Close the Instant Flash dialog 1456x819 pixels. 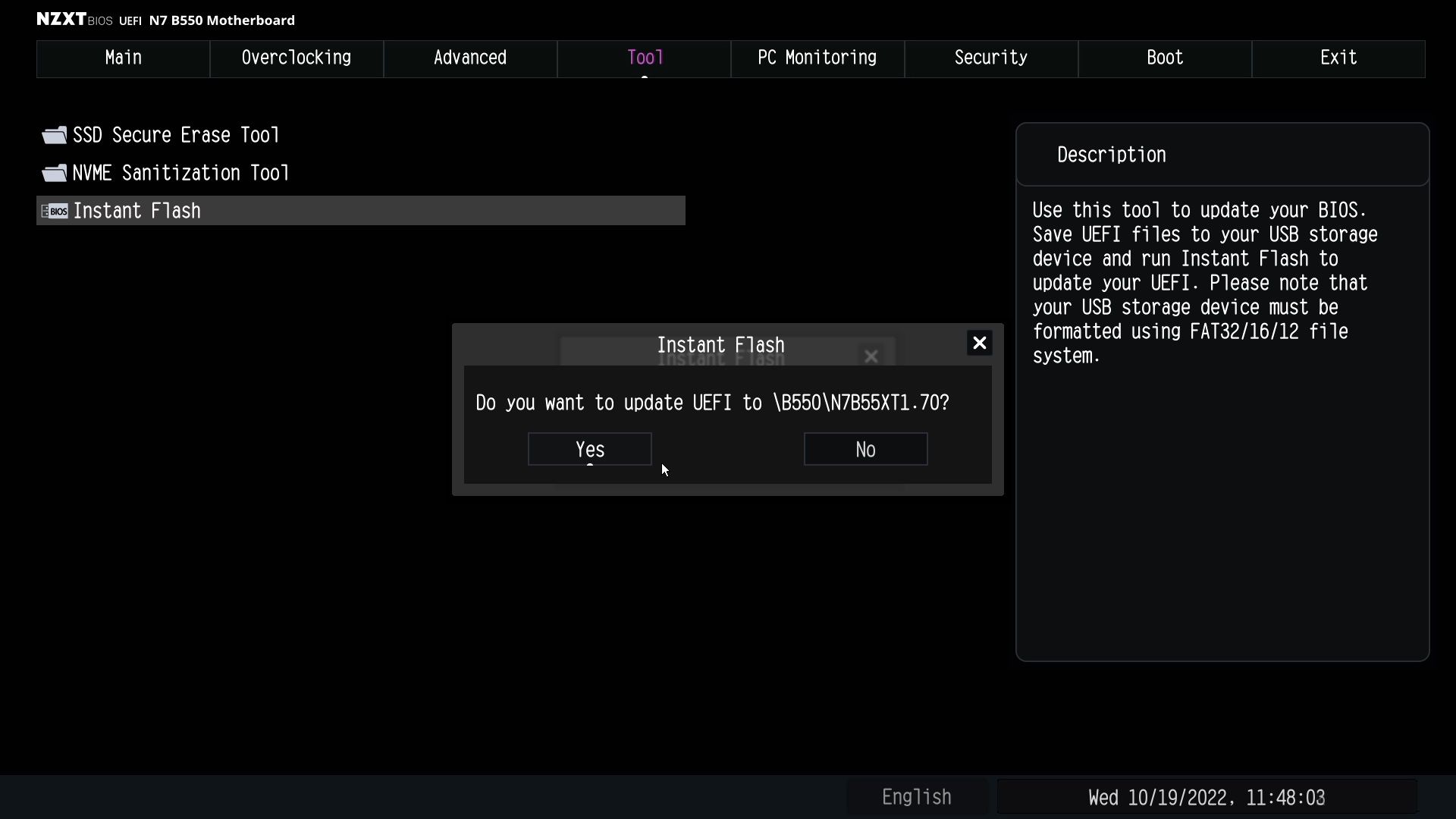(x=980, y=343)
